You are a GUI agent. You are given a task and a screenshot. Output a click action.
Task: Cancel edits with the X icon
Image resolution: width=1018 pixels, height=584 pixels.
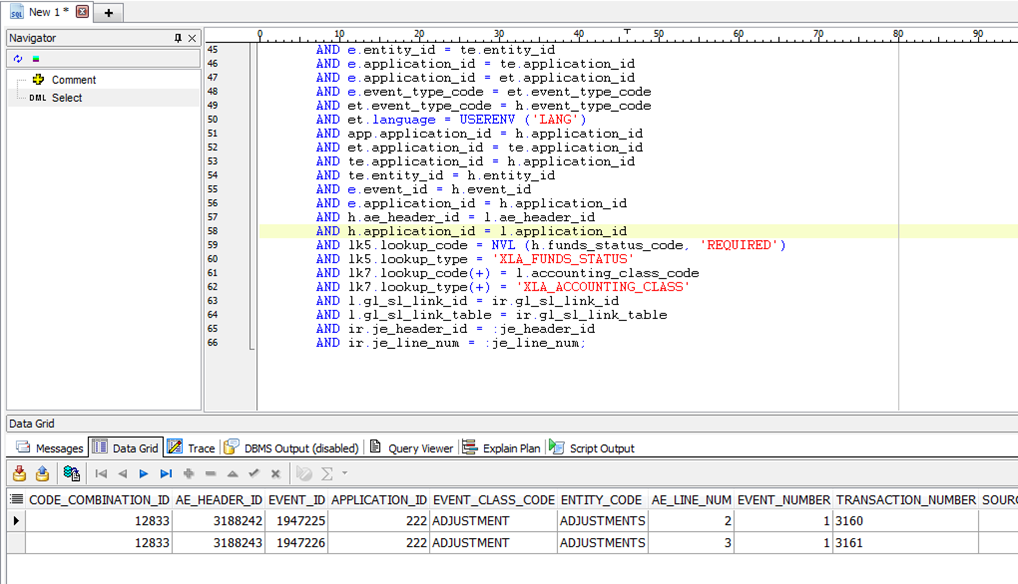[x=275, y=472]
